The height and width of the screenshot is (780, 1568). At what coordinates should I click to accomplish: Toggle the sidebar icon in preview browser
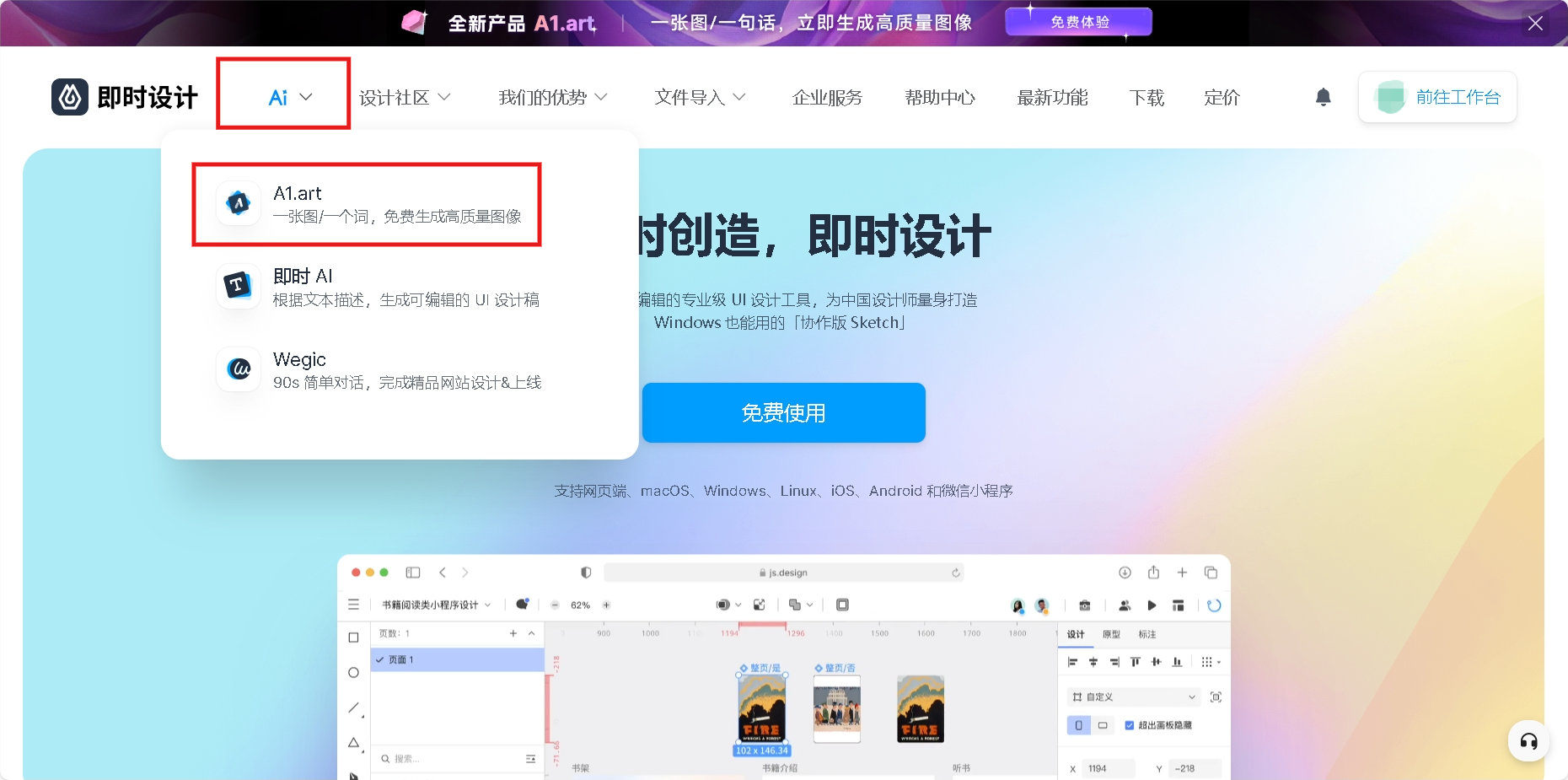[413, 573]
